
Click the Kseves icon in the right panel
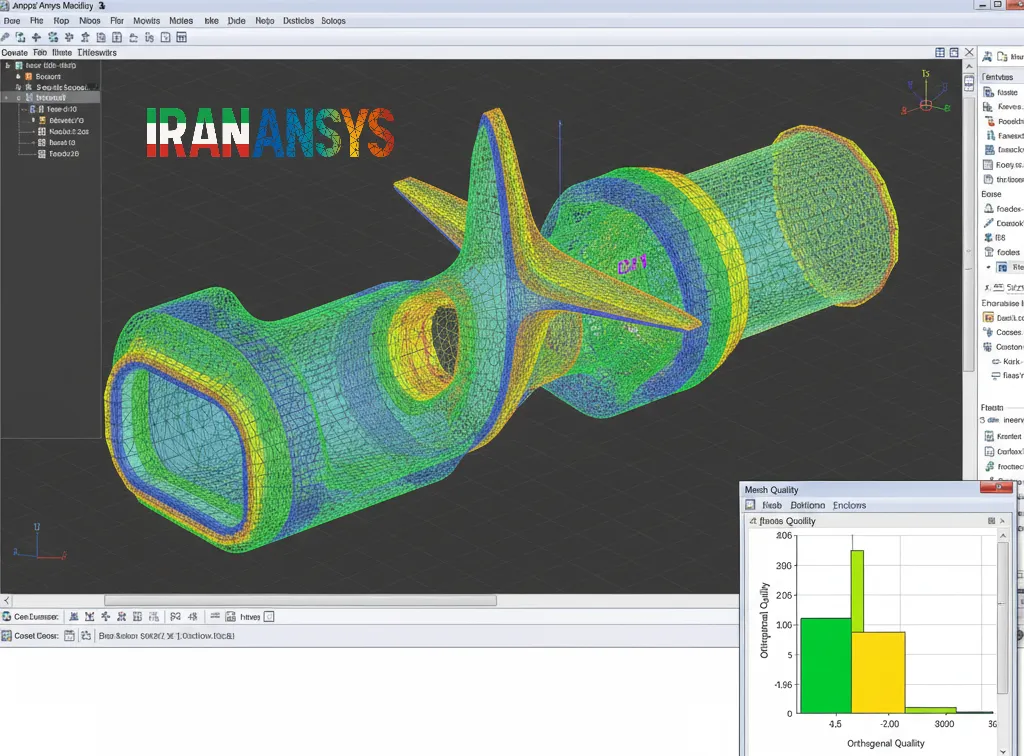[988, 106]
